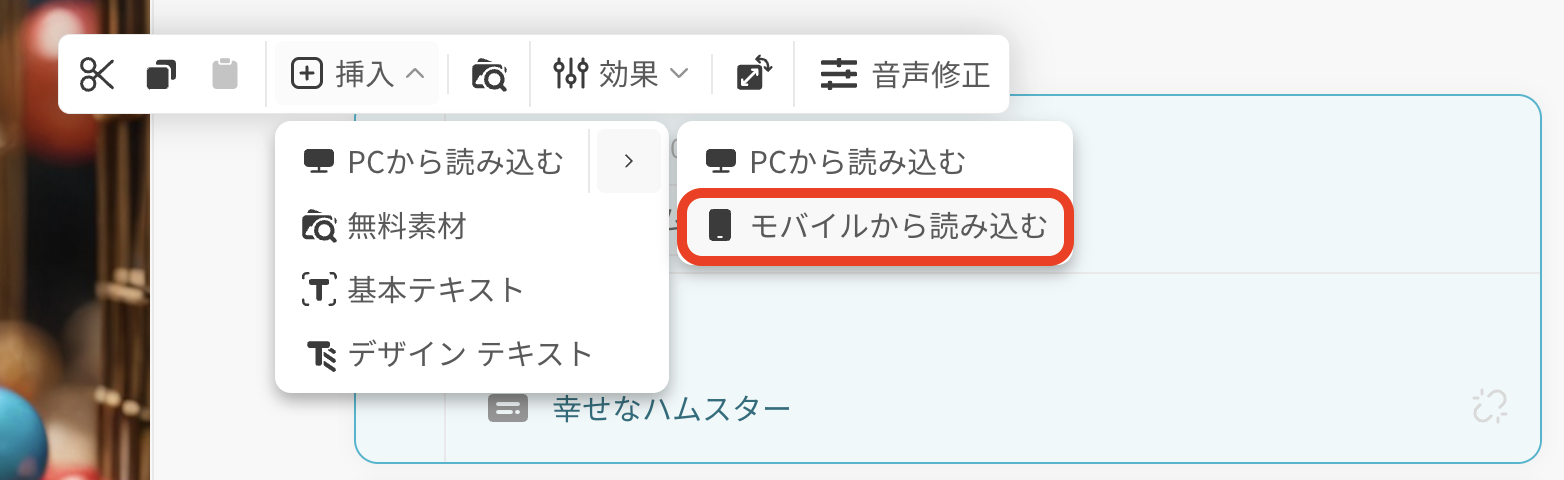Expand the 効果 dropdown

[621, 74]
